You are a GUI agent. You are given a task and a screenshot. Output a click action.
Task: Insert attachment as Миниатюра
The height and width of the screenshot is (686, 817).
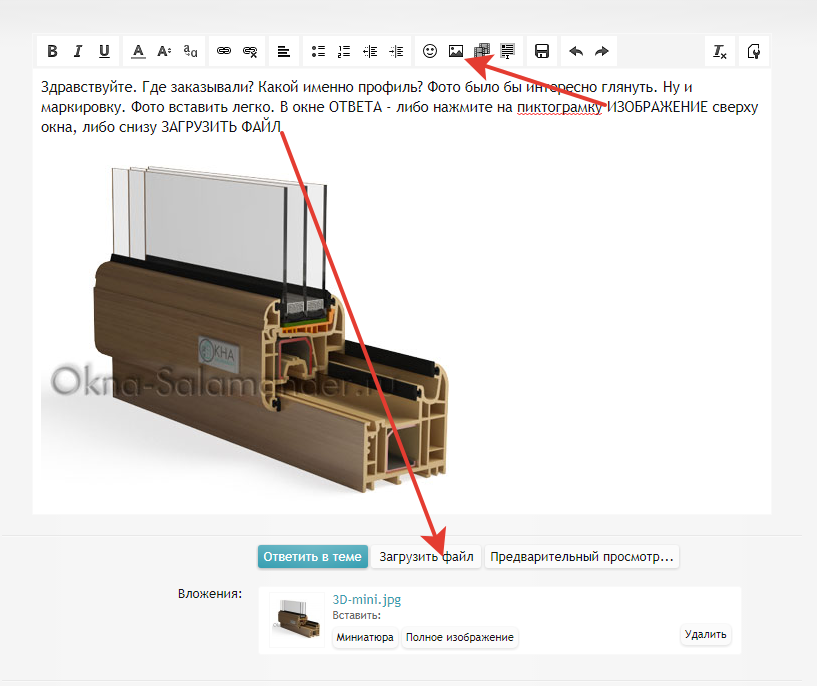365,637
